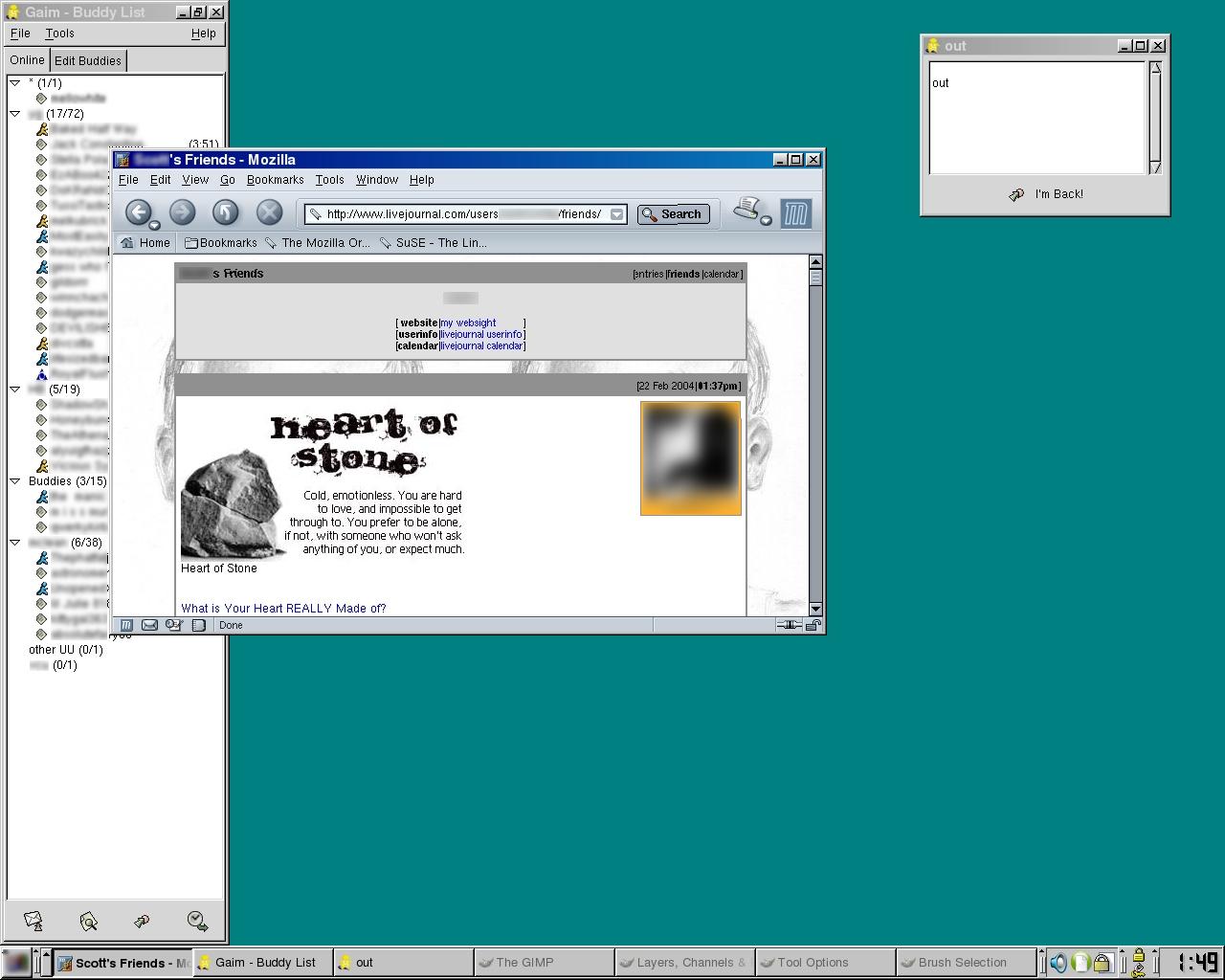Switch to The GIMP in taskbar

point(545,963)
